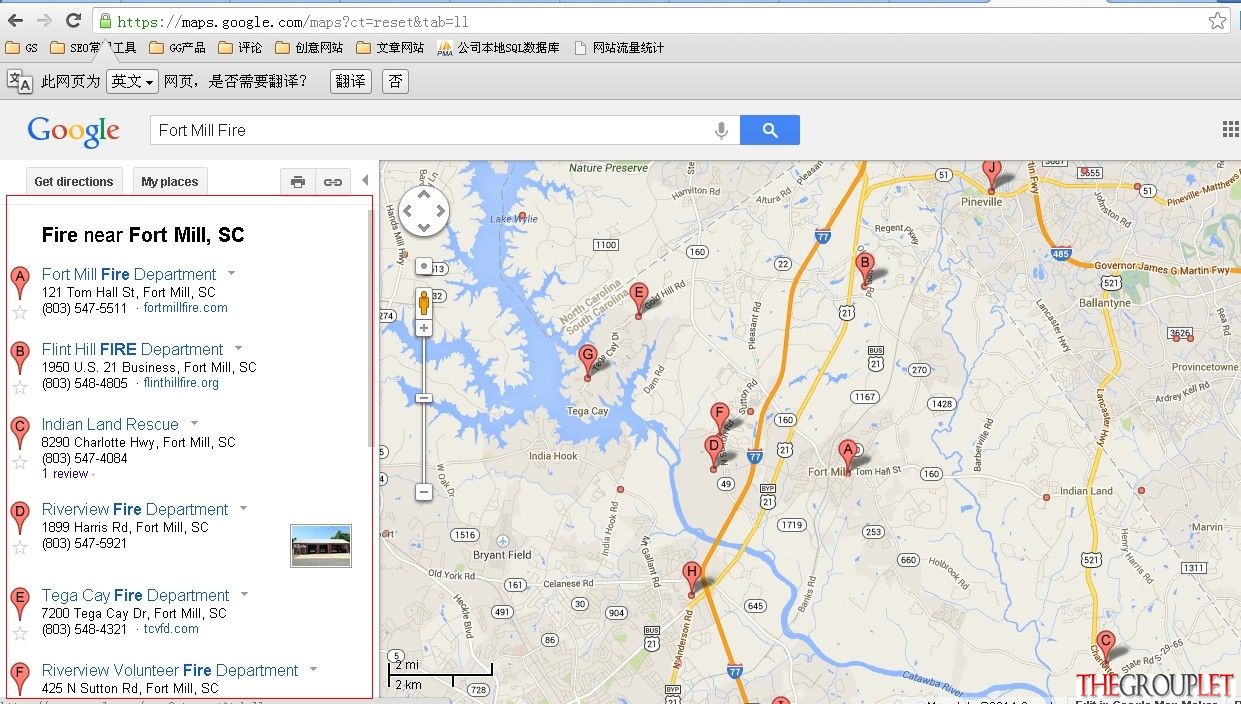Star the Fort Mill Fire Department result
1241x704 pixels.
(20, 312)
